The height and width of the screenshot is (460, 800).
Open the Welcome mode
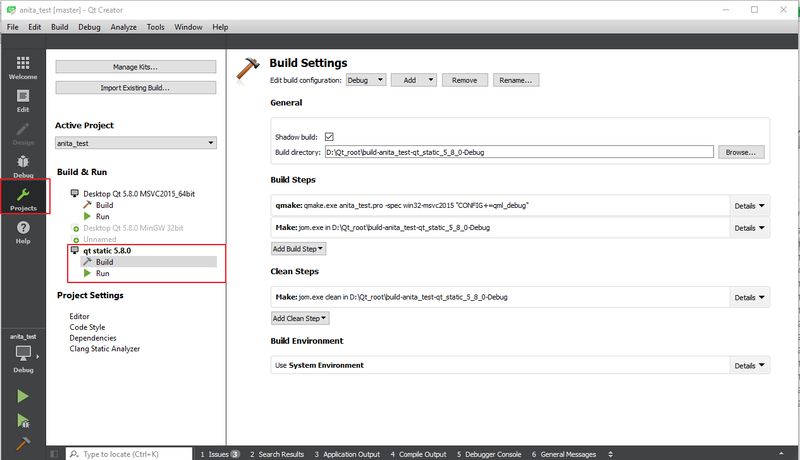point(23,67)
